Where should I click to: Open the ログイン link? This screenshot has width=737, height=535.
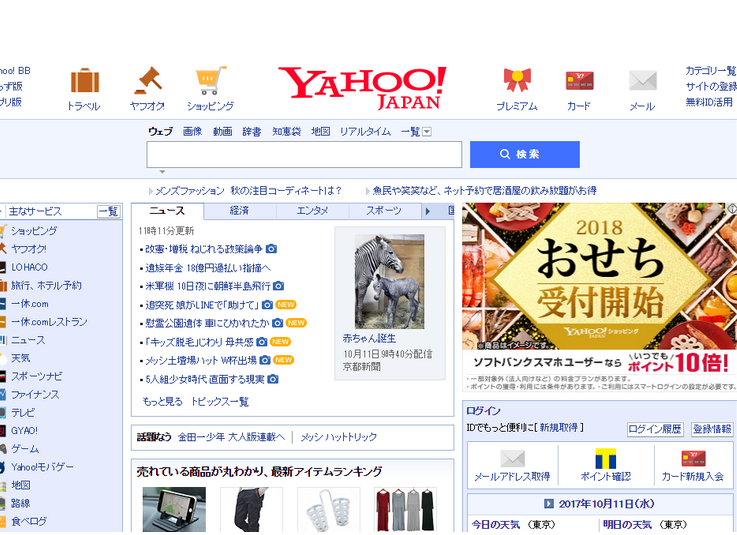tap(483, 410)
